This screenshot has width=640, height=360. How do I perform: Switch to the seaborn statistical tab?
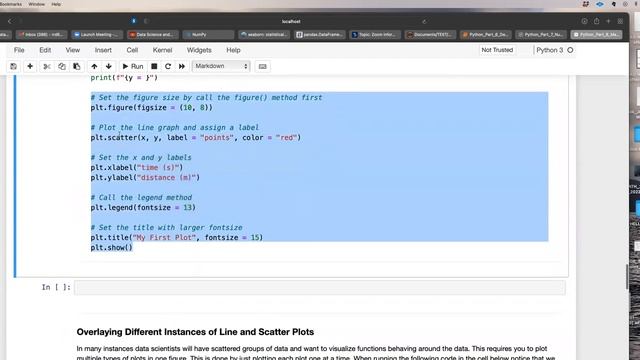coord(264,35)
